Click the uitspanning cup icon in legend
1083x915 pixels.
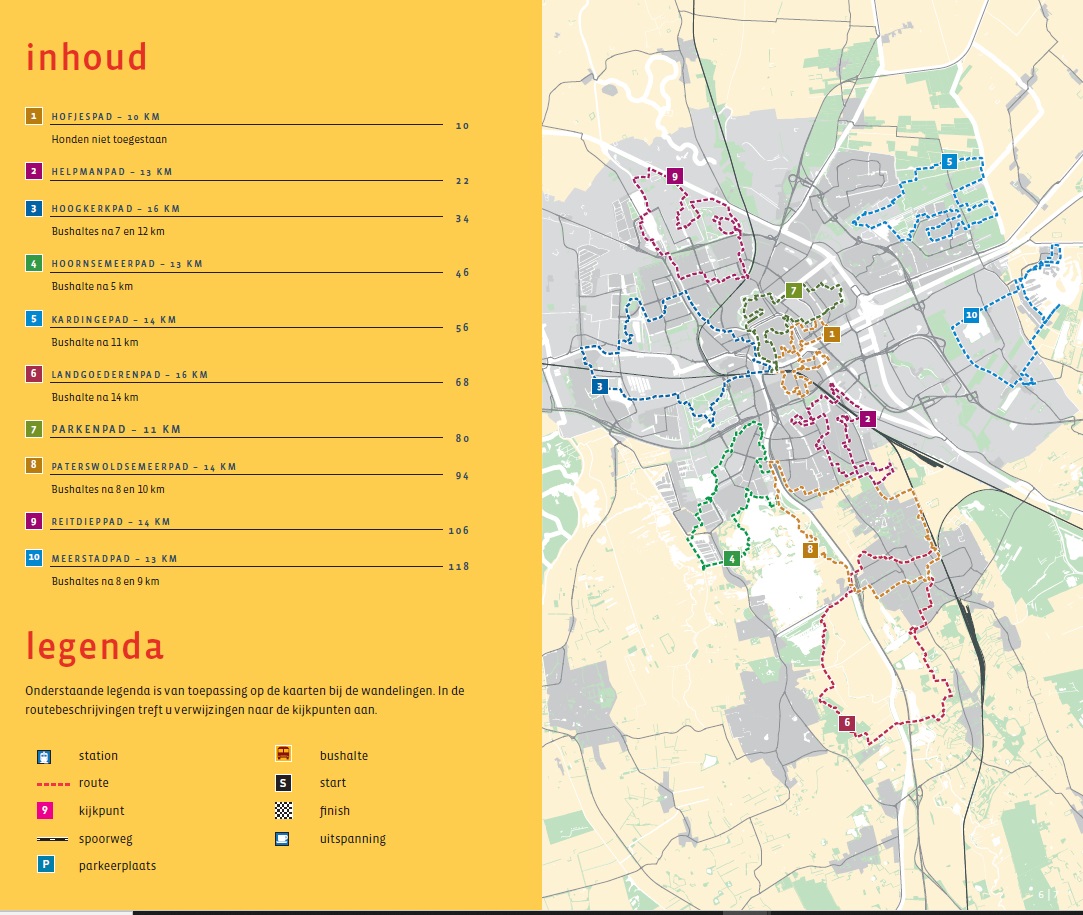(x=283, y=839)
